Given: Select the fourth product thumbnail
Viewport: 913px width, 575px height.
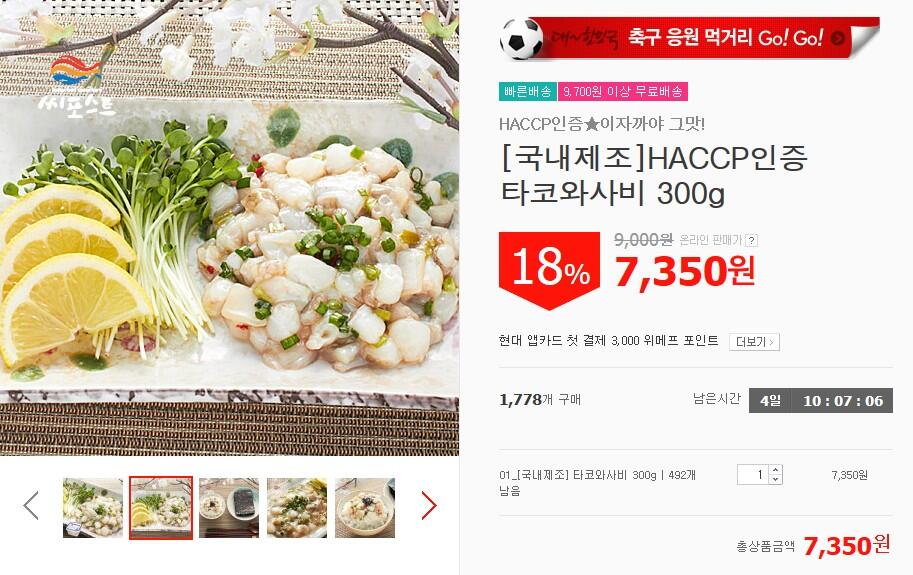Looking at the screenshot, I should [x=297, y=507].
